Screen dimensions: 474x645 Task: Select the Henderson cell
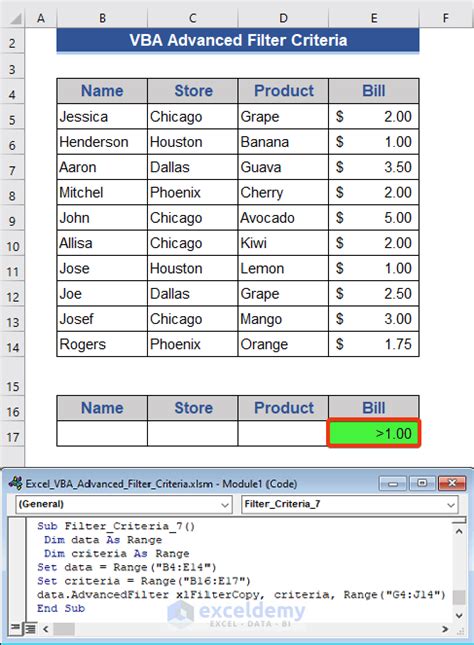click(102, 142)
